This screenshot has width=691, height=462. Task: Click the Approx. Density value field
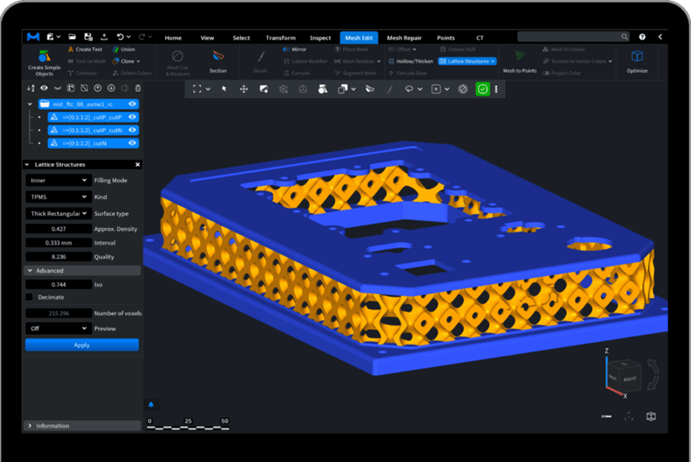pyautogui.click(x=58, y=229)
